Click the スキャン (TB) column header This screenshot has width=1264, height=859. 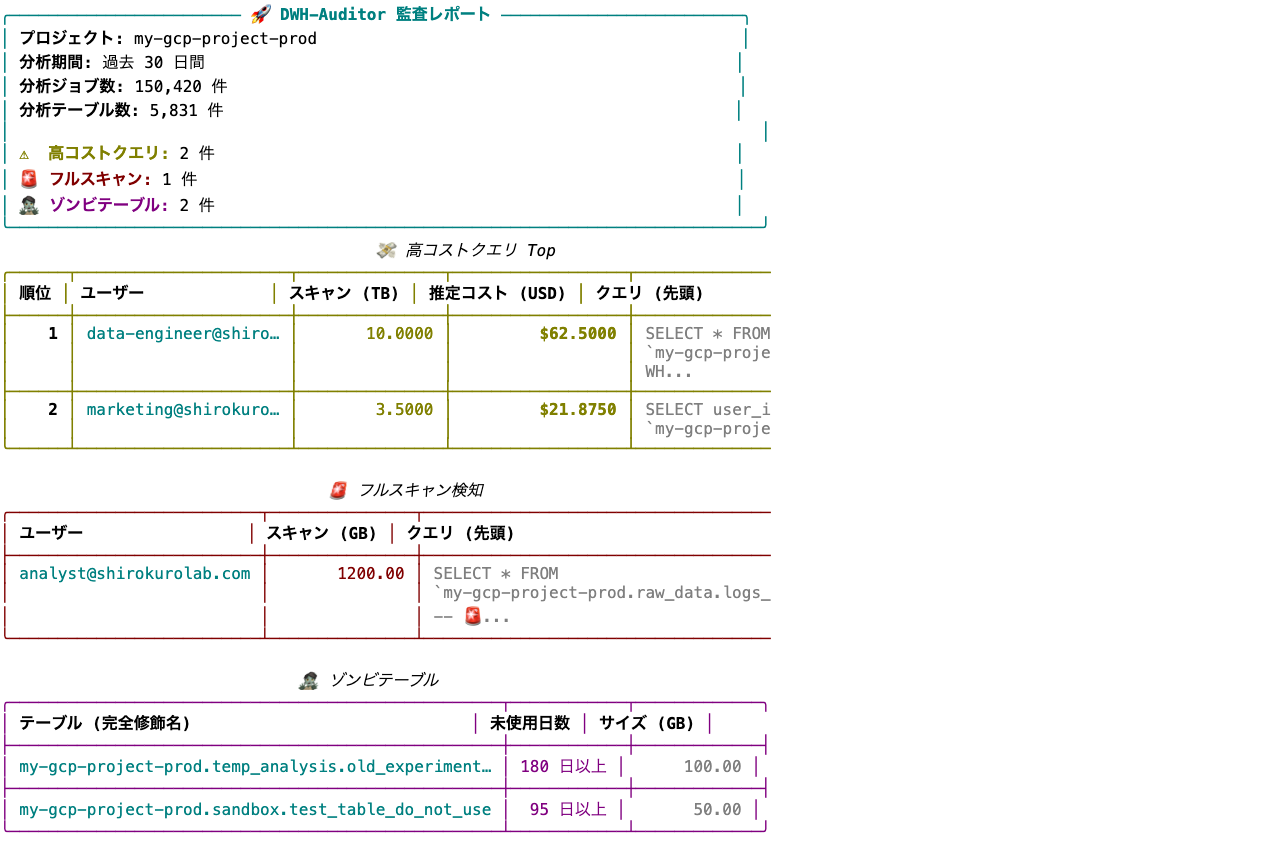344,293
